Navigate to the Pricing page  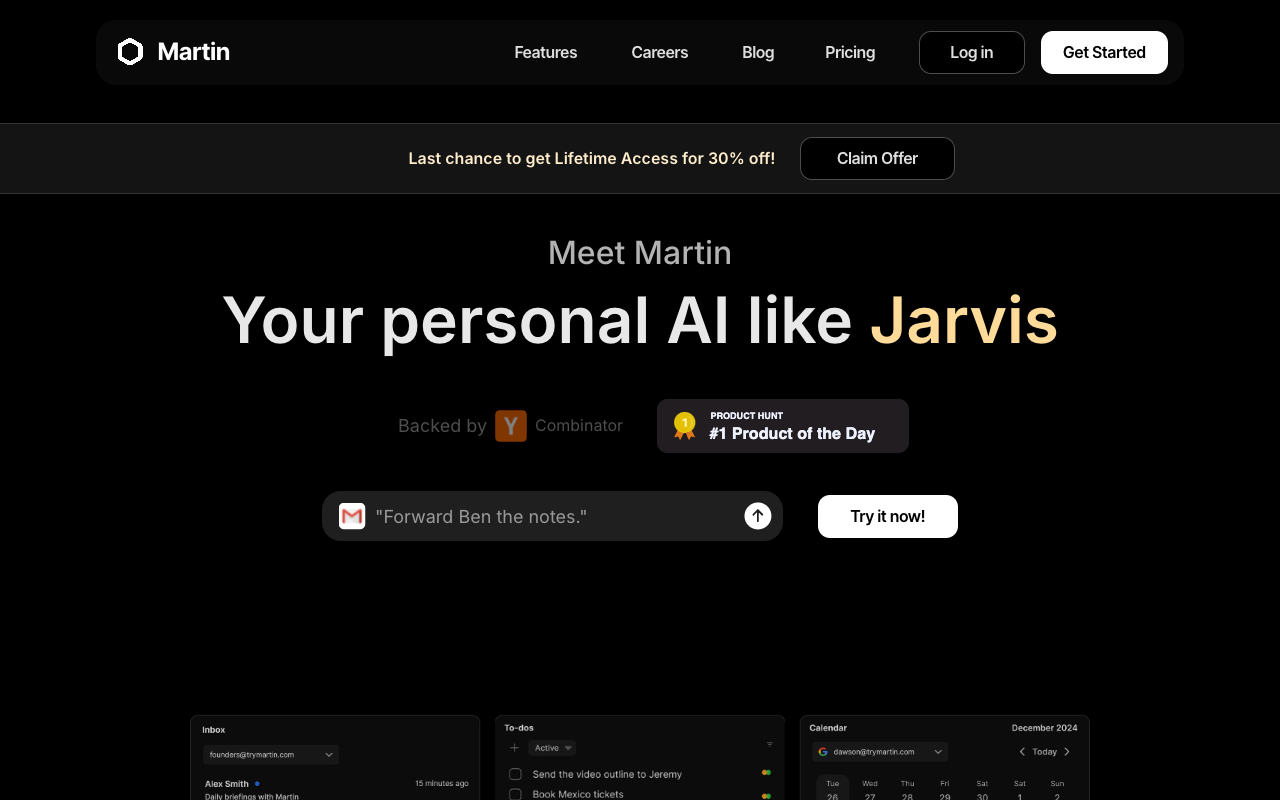coord(850,52)
